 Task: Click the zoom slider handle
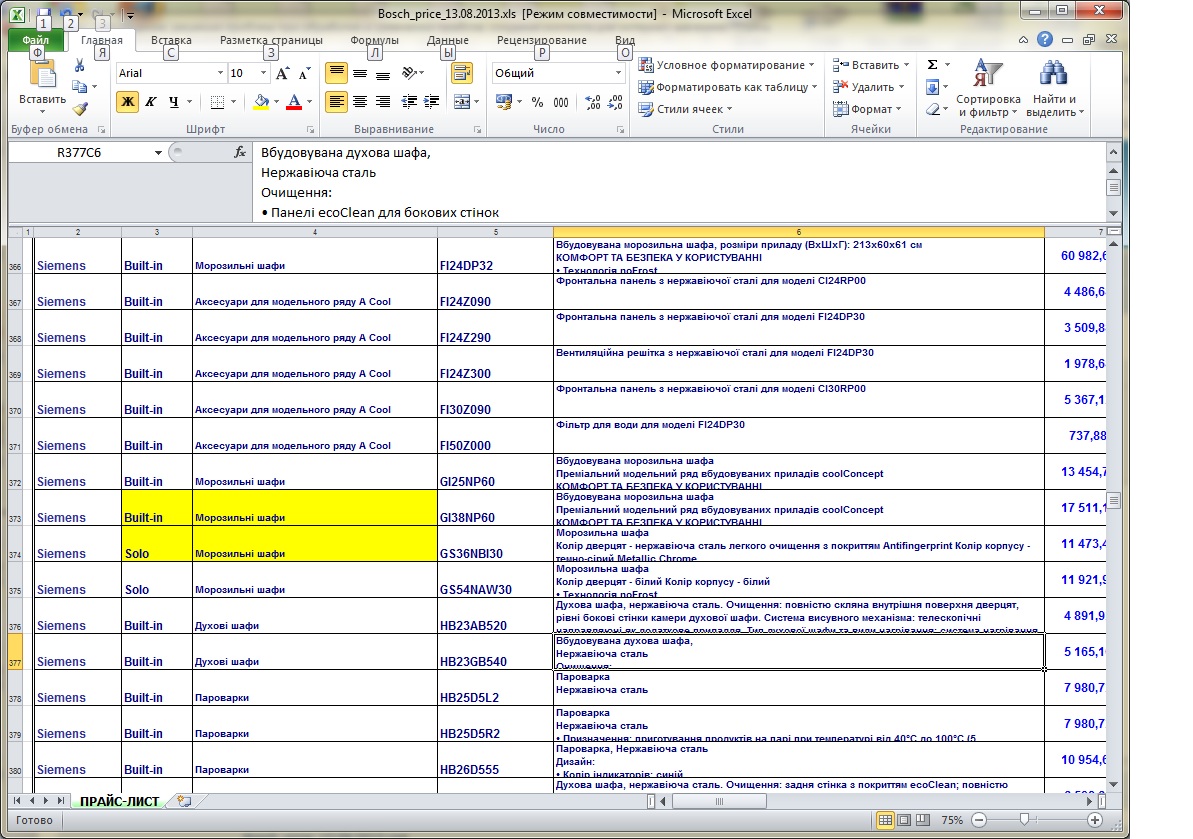[x=1025, y=820]
